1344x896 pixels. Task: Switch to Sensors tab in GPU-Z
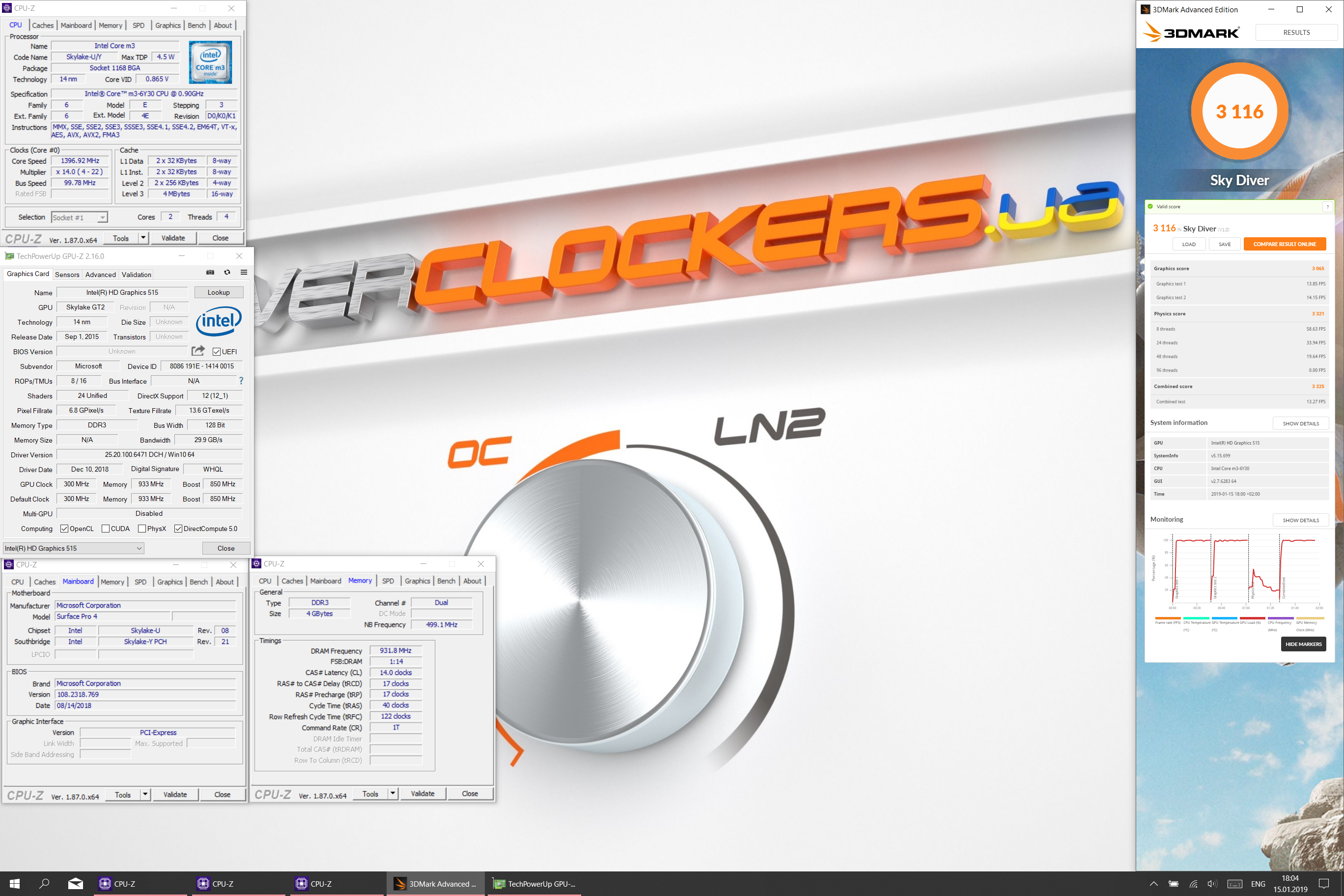[x=67, y=274]
